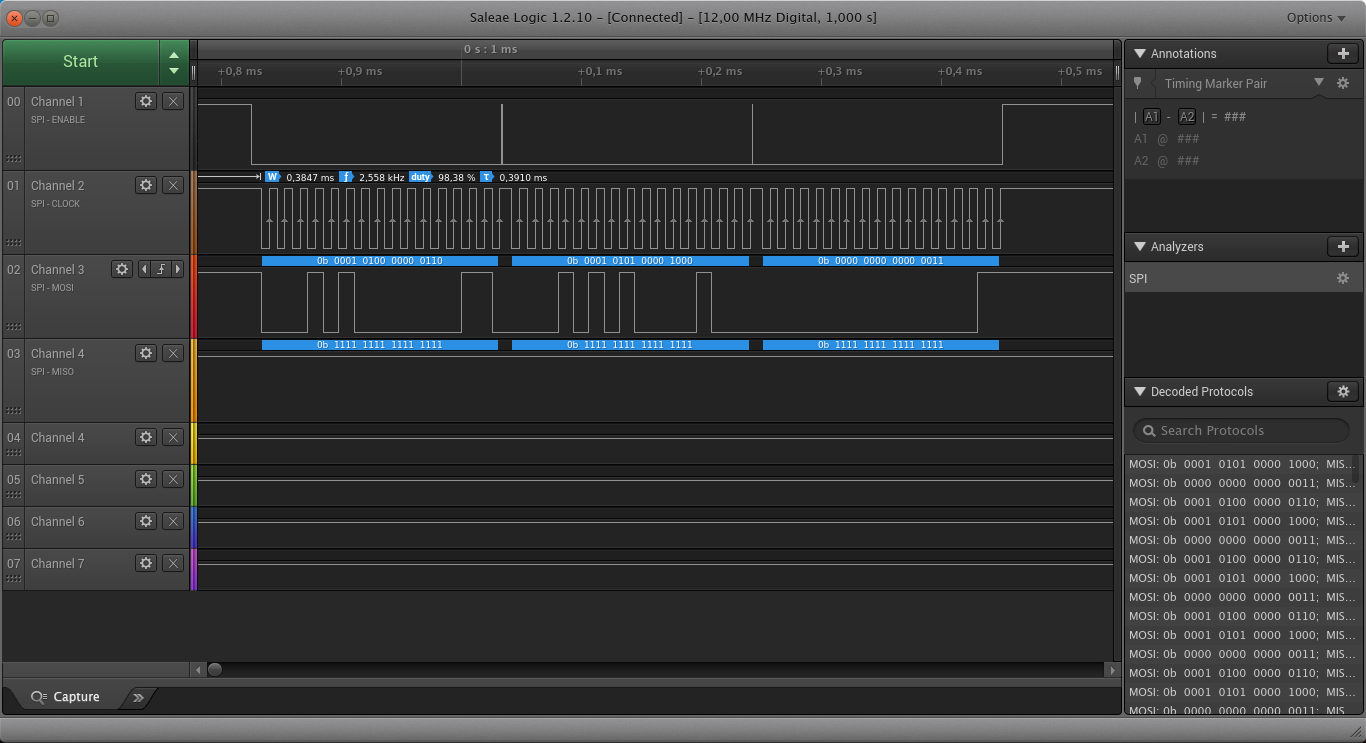1366x743 pixels.
Task: Open Channel 3 settings gear
Action: point(122,269)
